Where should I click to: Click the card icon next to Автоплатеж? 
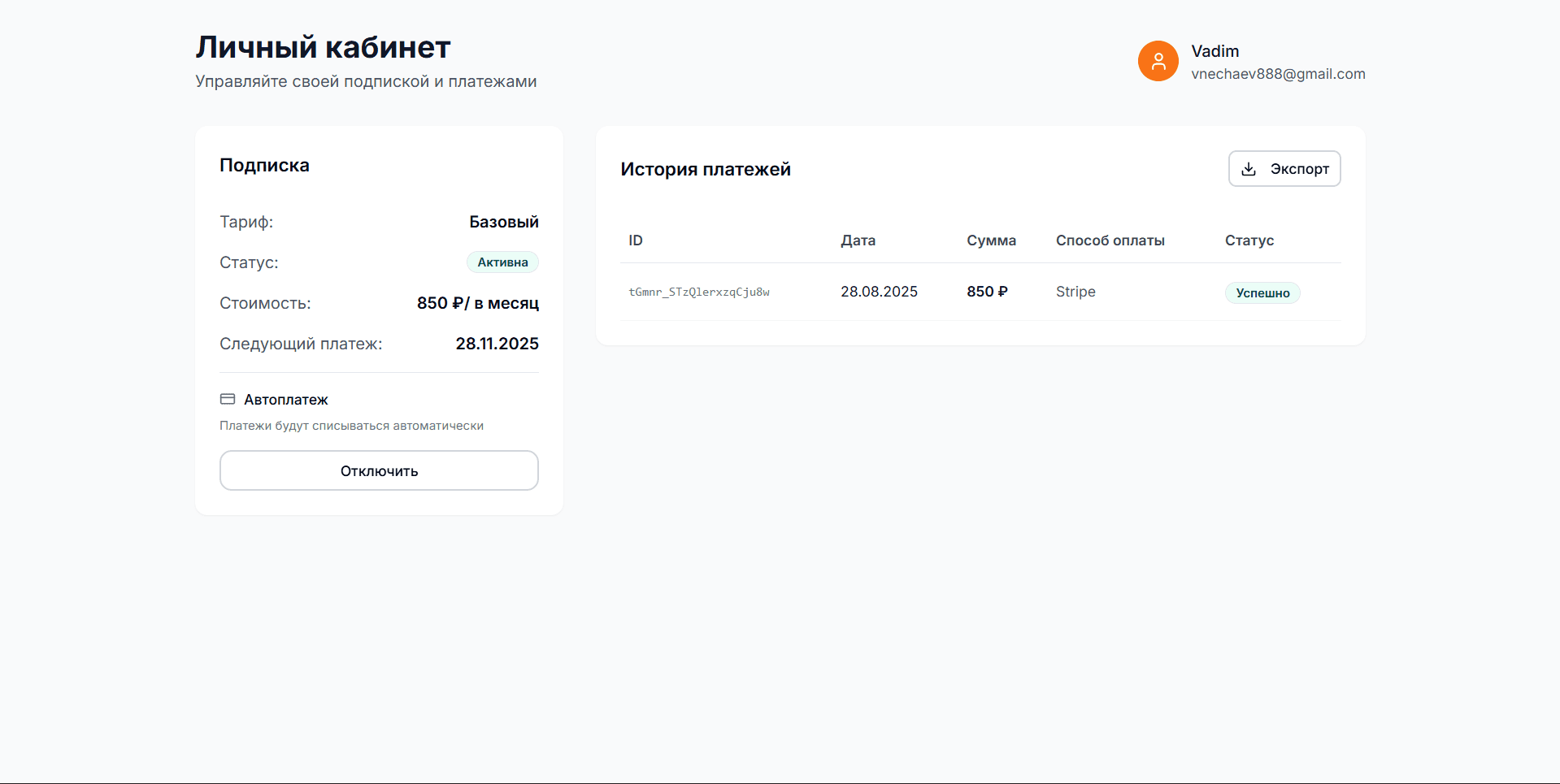(227, 398)
